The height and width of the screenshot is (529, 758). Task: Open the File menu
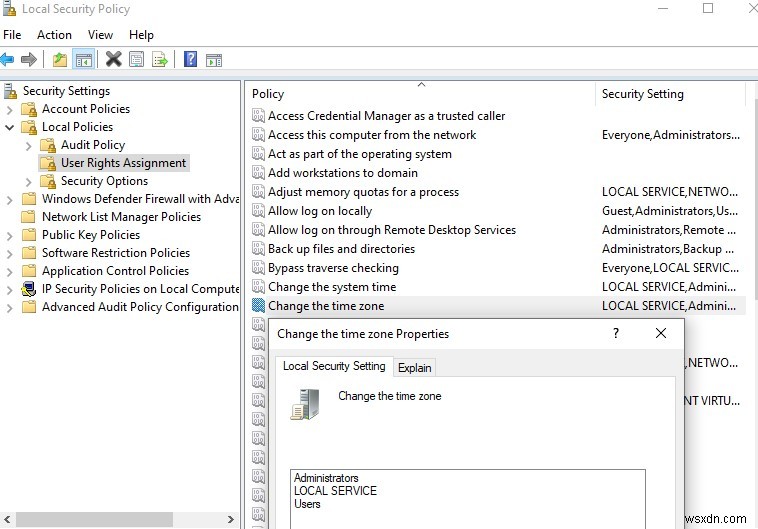coord(12,35)
